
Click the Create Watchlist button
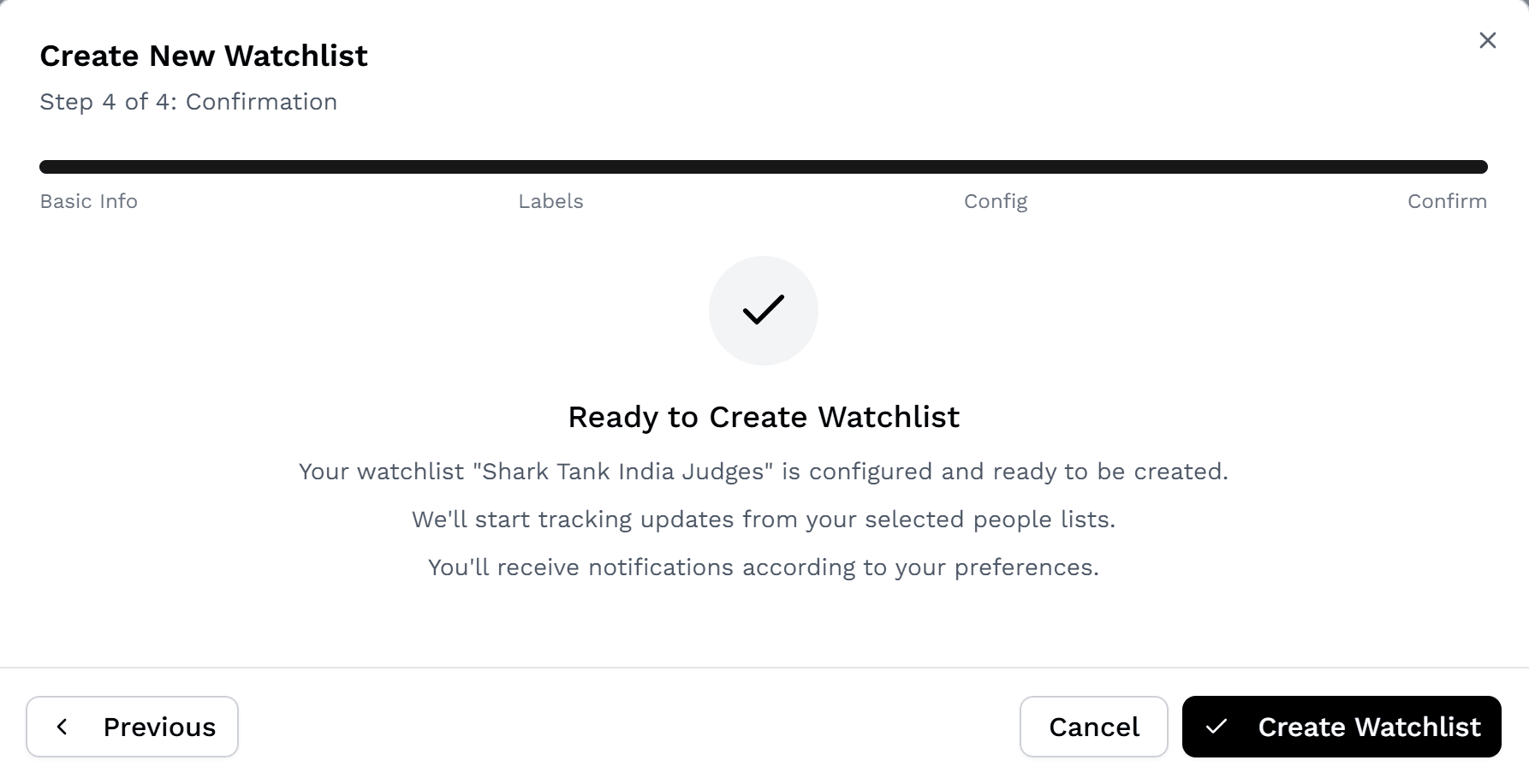[x=1341, y=727]
